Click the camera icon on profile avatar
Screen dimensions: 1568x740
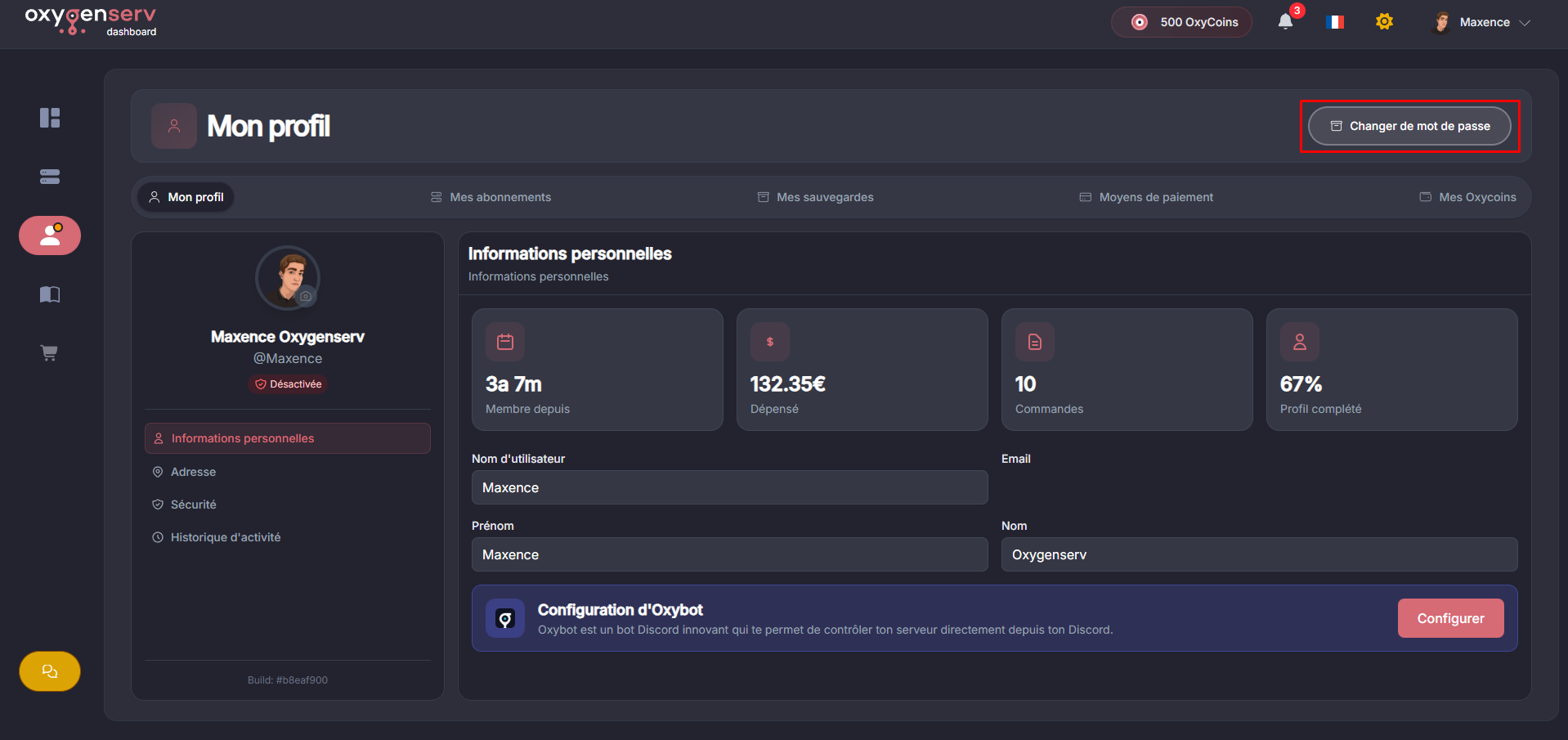306,297
